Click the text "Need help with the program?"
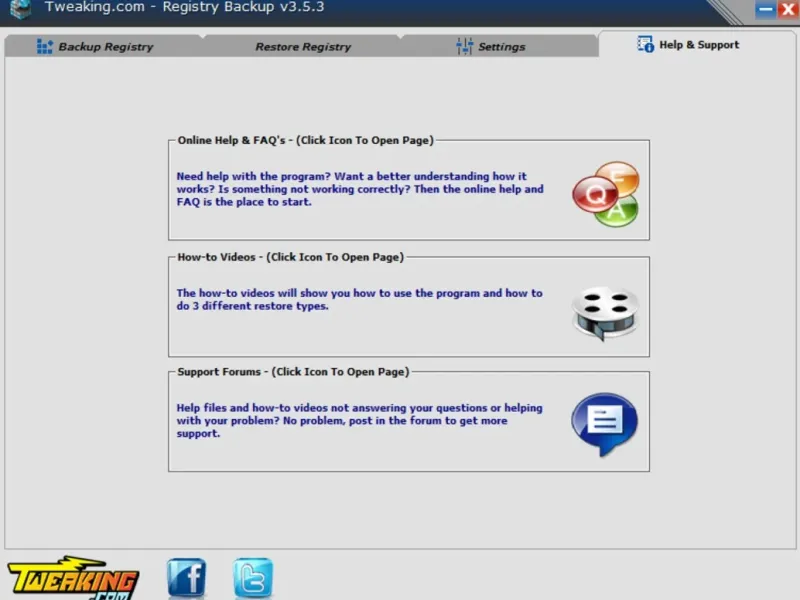The height and width of the screenshot is (600, 800). tap(254, 177)
